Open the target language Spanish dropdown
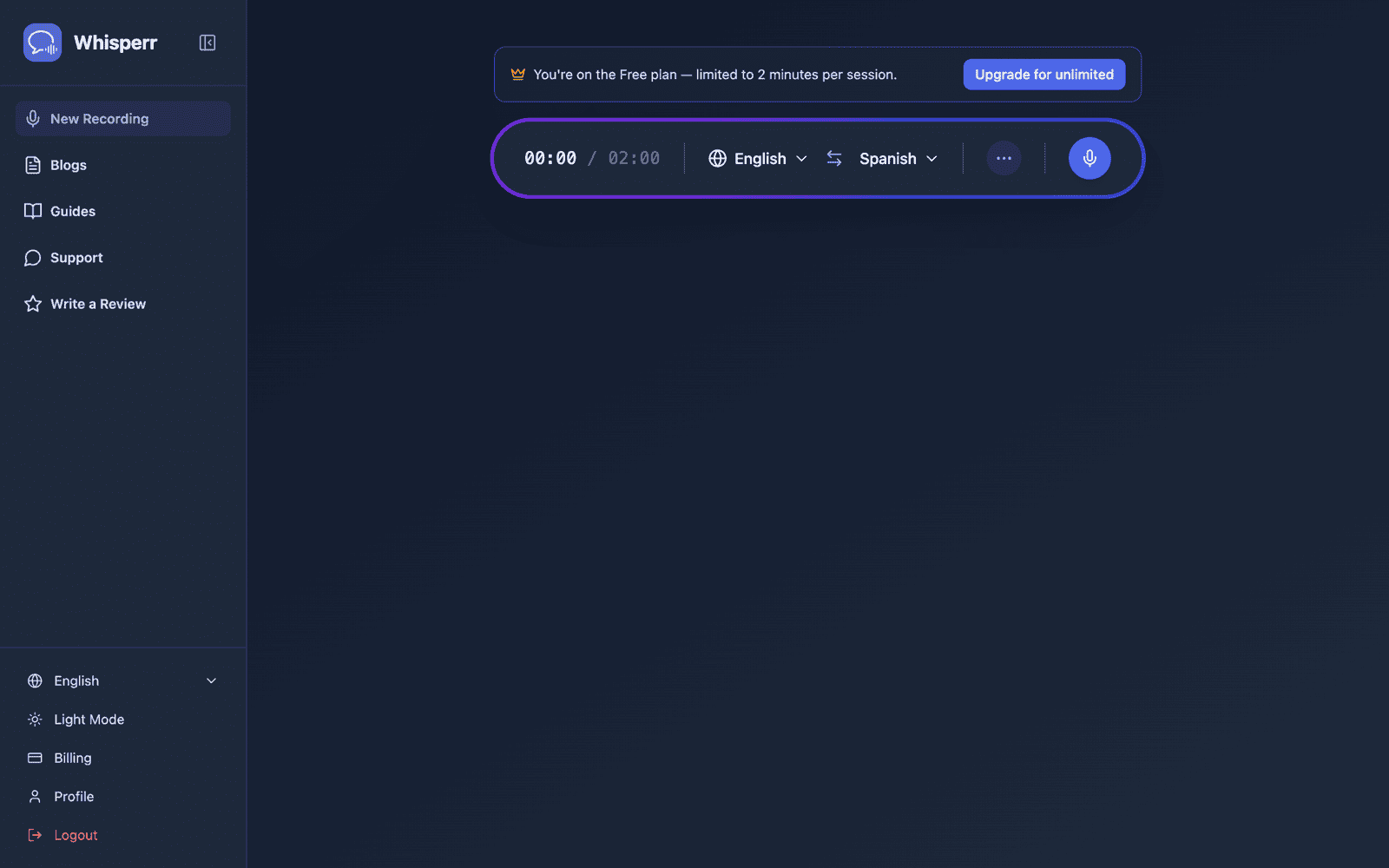This screenshot has width=1389, height=868. (x=899, y=158)
